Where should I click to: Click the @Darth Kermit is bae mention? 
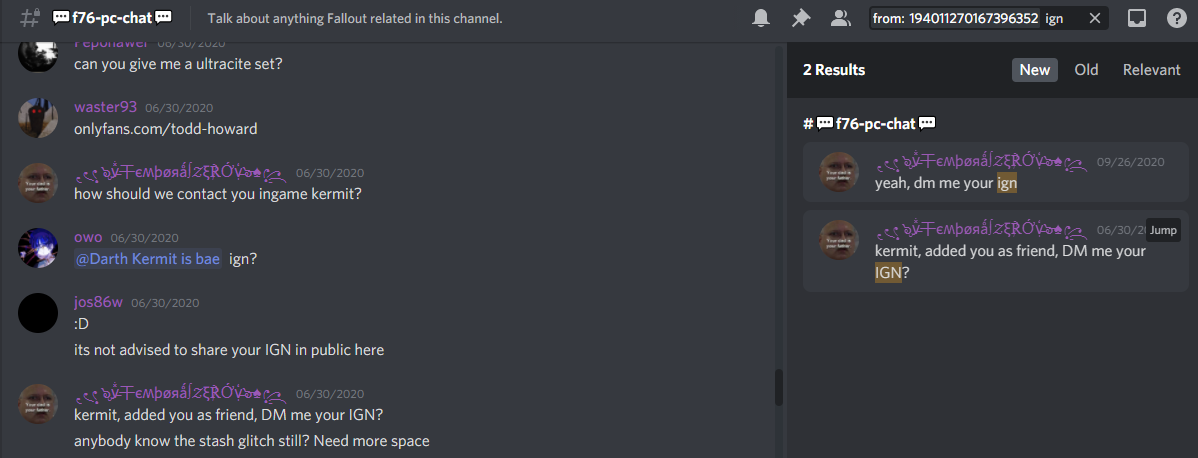[147, 259]
